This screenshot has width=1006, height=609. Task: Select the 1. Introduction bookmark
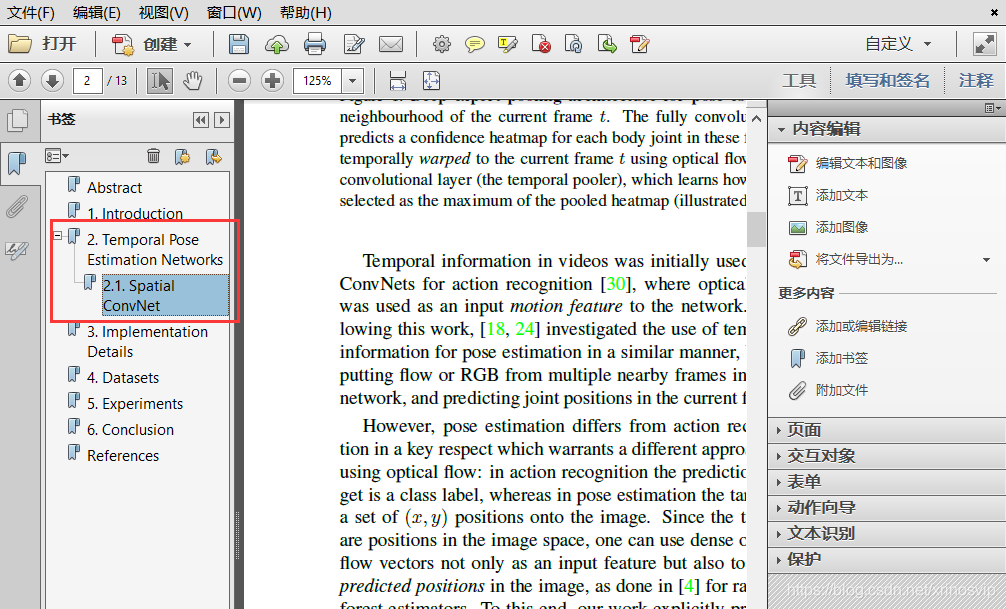(x=135, y=213)
